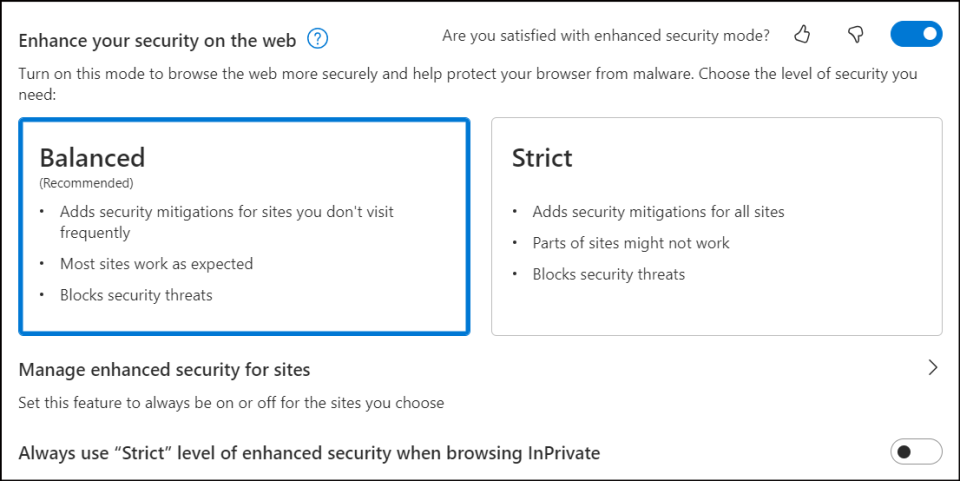Expand the chevron arrow for managing sites
The height and width of the screenshot is (481, 960).
(933, 368)
